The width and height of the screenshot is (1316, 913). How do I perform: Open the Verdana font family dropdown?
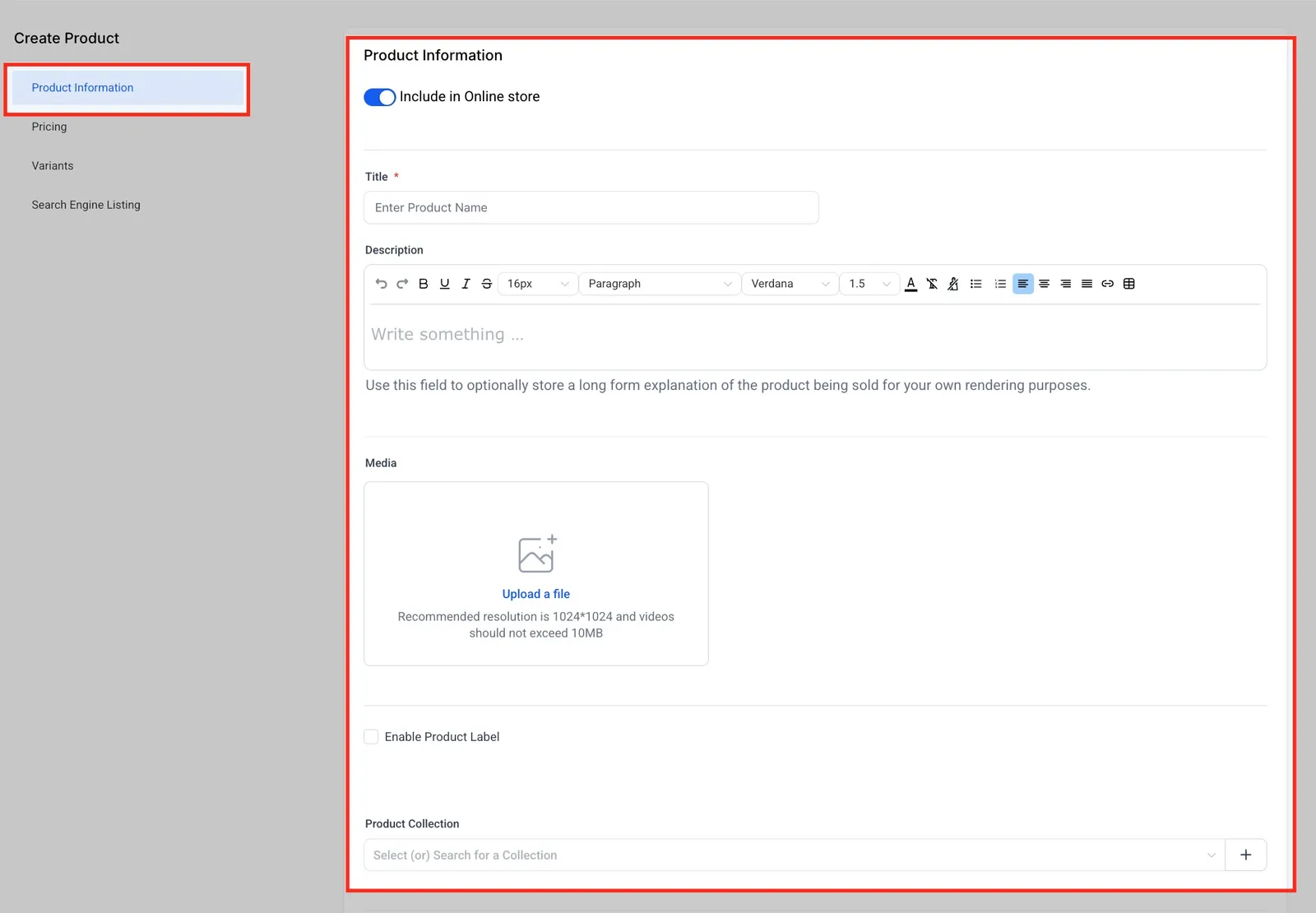click(x=790, y=284)
